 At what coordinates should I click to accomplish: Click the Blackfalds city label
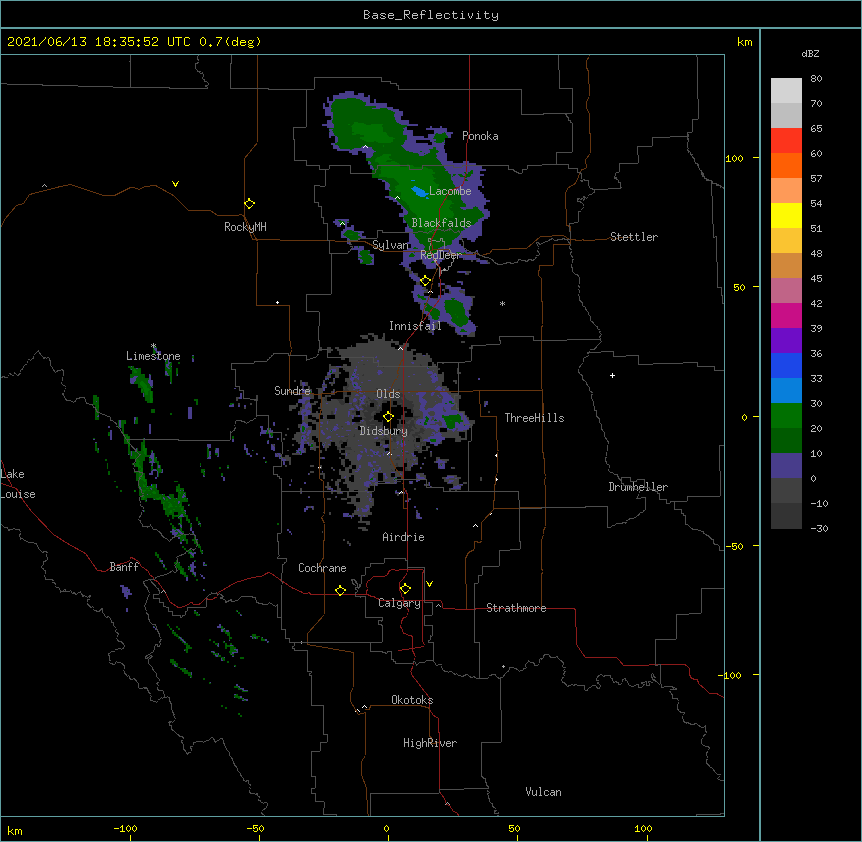point(441,223)
